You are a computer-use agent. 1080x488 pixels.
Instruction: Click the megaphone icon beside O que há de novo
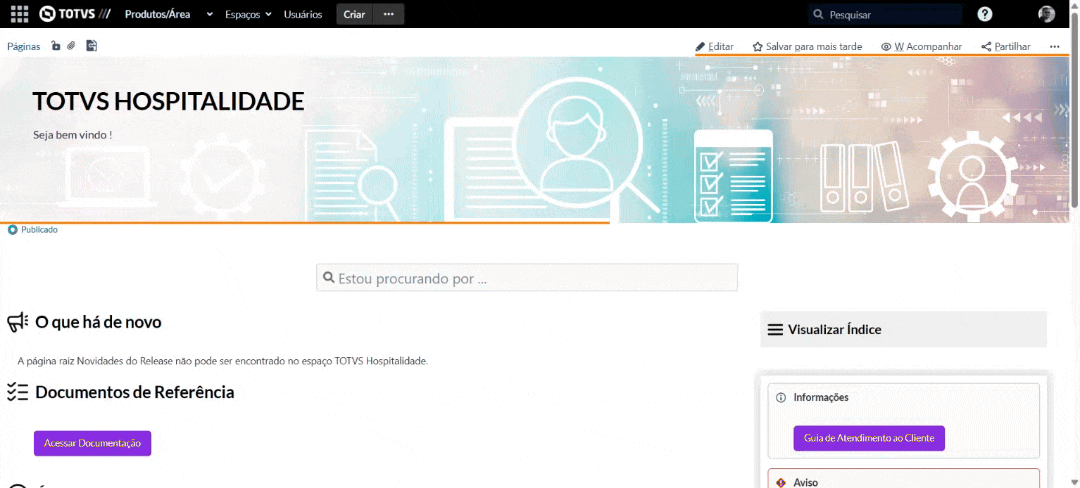click(x=17, y=322)
